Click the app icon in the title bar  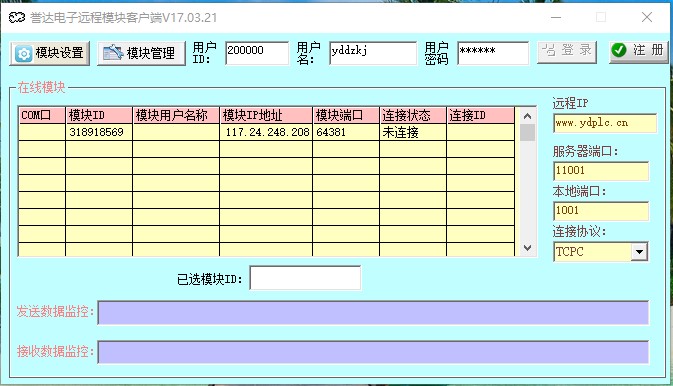(x=17, y=18)
